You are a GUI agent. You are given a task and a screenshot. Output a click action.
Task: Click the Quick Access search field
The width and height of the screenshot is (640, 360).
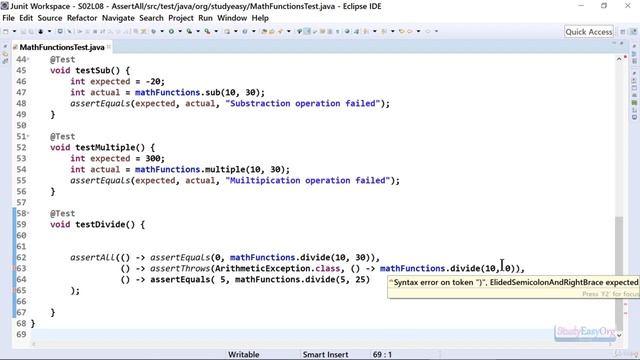click(x=589, y=32)
